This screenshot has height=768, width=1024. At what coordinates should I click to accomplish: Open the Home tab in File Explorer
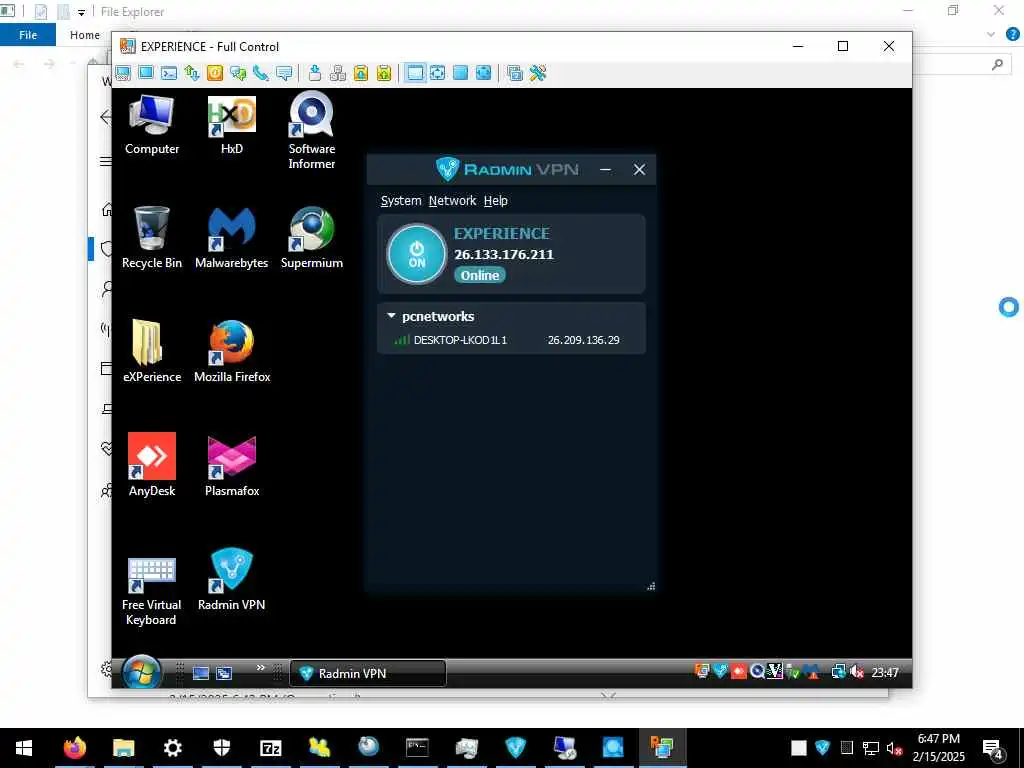[x=85, y=35]
